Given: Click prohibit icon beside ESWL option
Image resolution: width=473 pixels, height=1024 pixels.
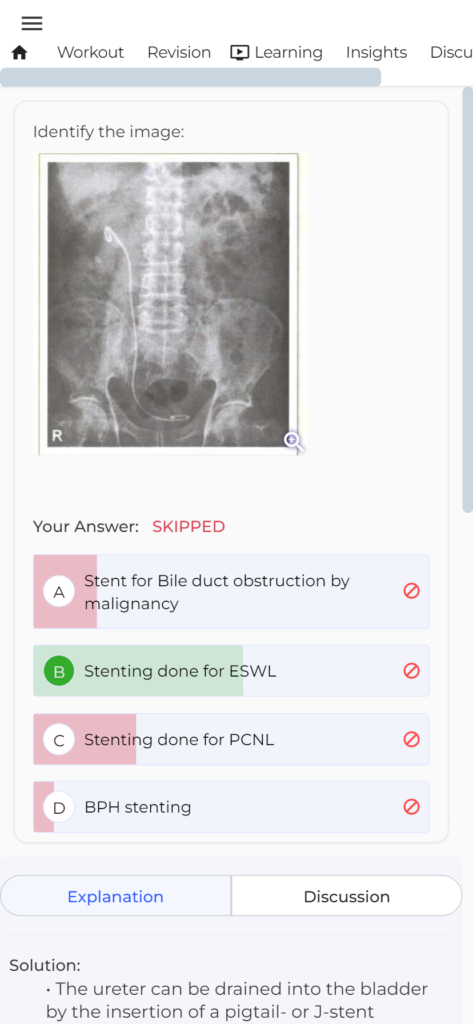Looking at the screenshot, I should [x=411, y=671].
